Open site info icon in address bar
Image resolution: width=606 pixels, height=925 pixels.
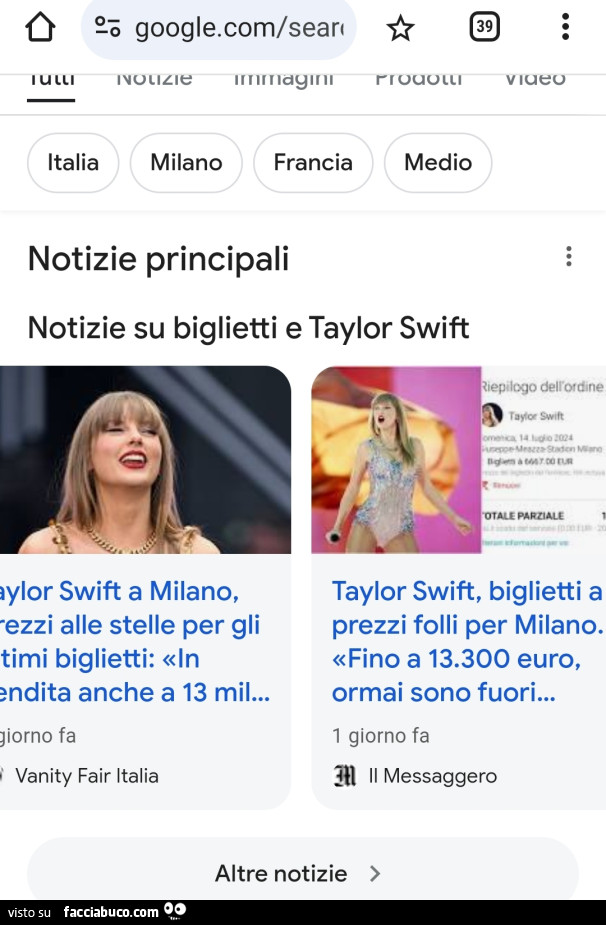(108, 28)
